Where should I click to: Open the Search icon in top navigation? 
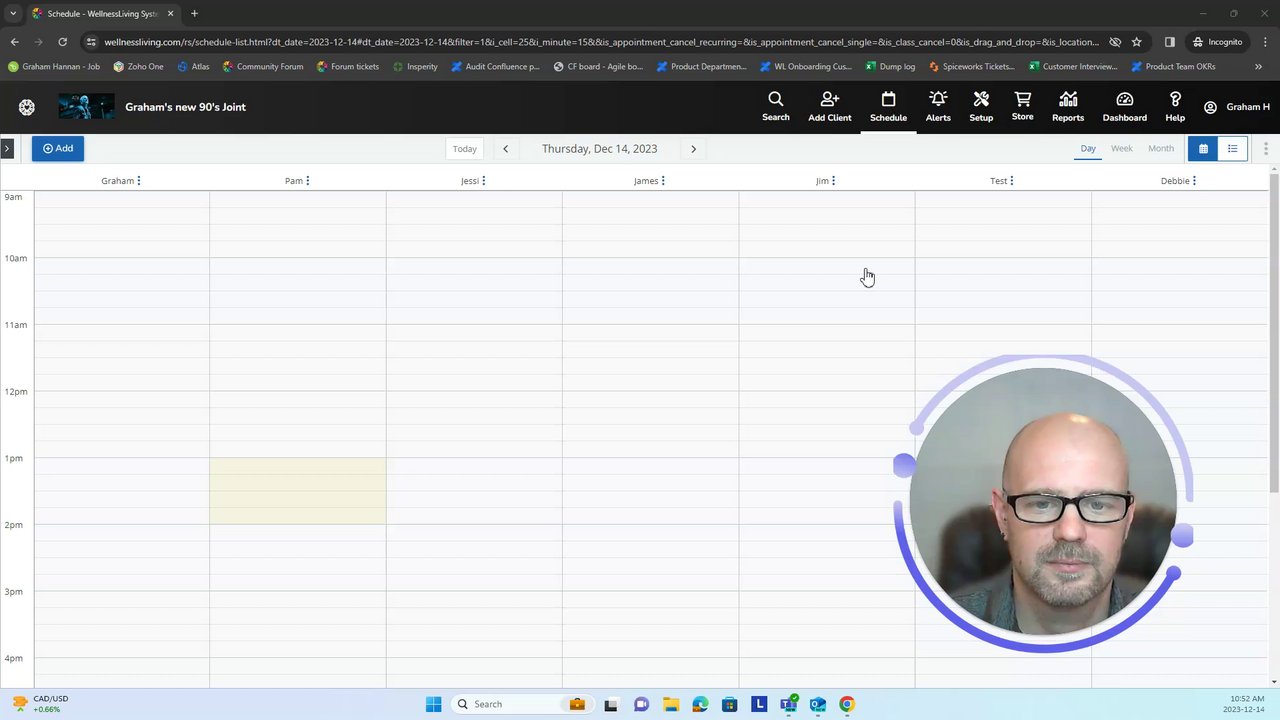point(776,106)
